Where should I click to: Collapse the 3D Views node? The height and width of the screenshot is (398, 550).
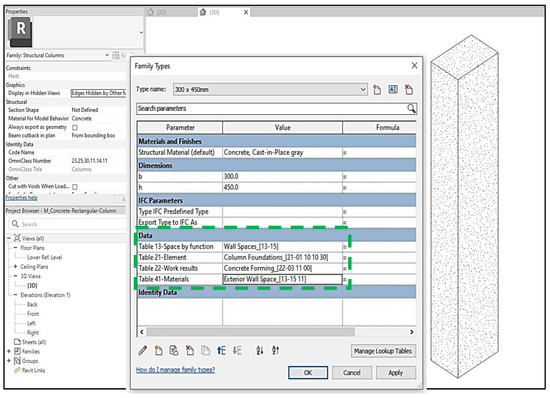coord(15,276)
